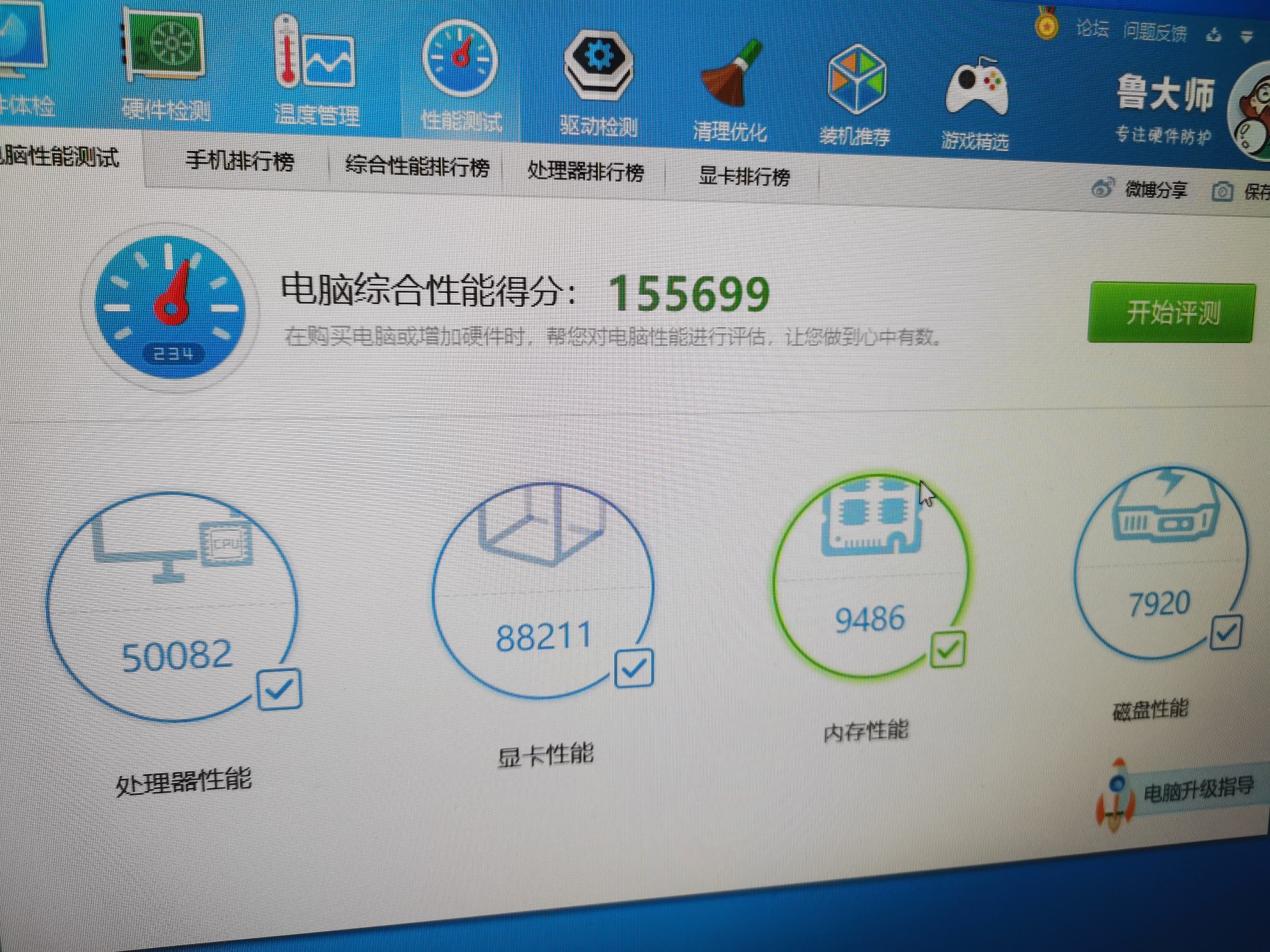Expand the top-right main menu dropdown arrow
The height and width of the screenshot is (952, 1270).
click(x=1246, y=36)
